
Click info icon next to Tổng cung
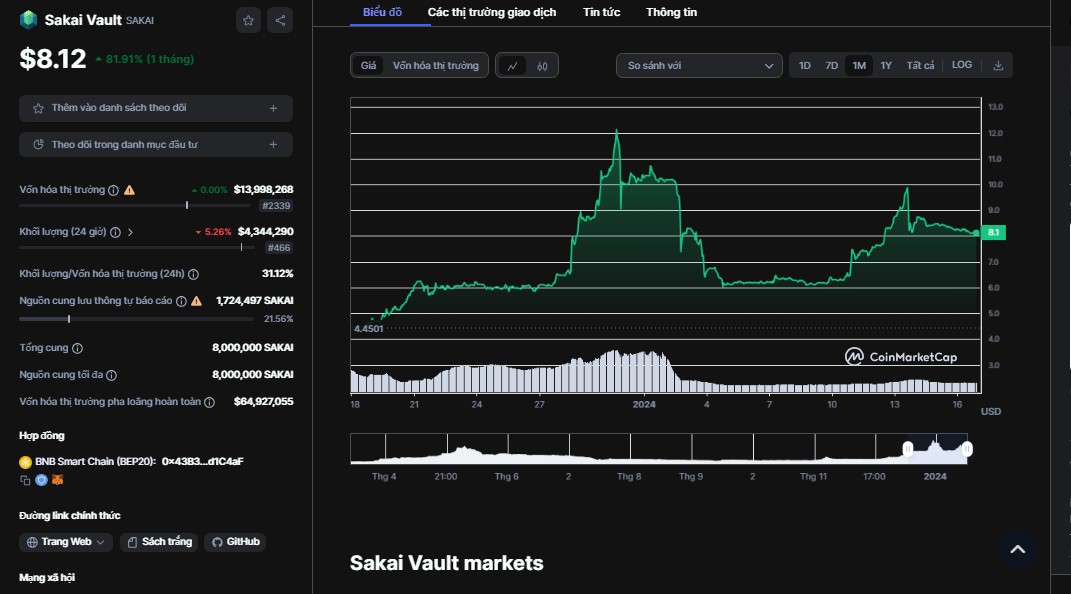pos(77,348)
